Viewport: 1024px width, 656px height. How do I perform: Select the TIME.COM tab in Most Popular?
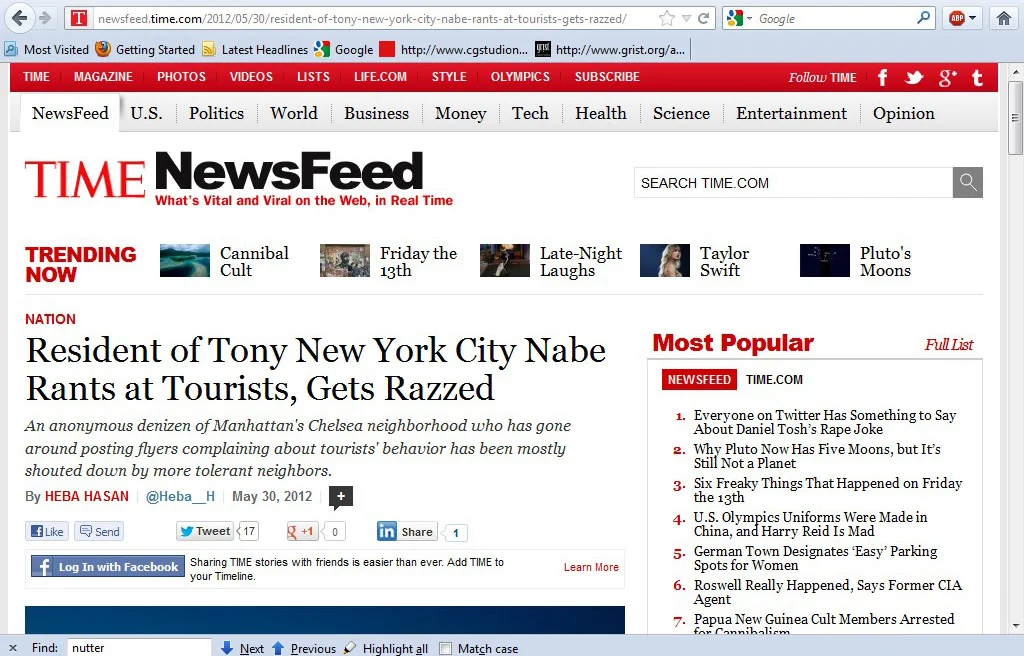(x=774, y=380)
